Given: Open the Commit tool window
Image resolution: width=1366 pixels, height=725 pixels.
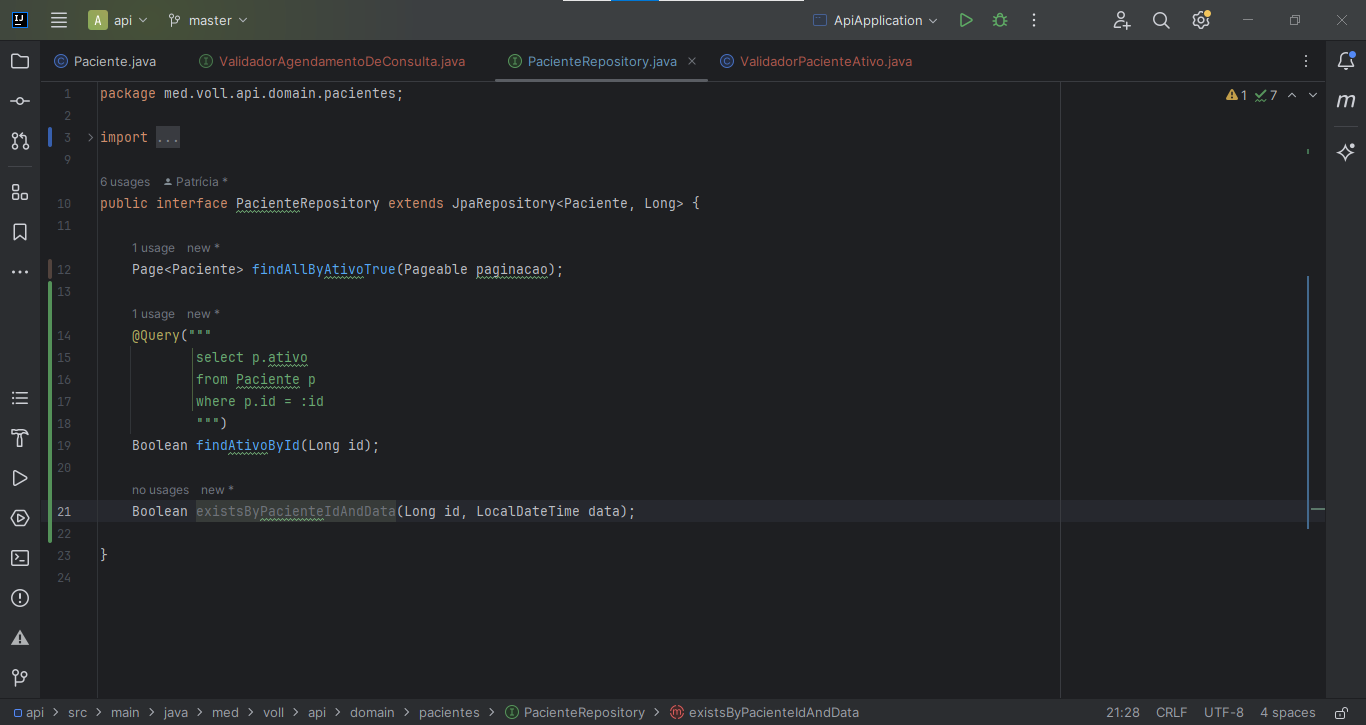Looking at the screenshot, I should coord(20,101).
